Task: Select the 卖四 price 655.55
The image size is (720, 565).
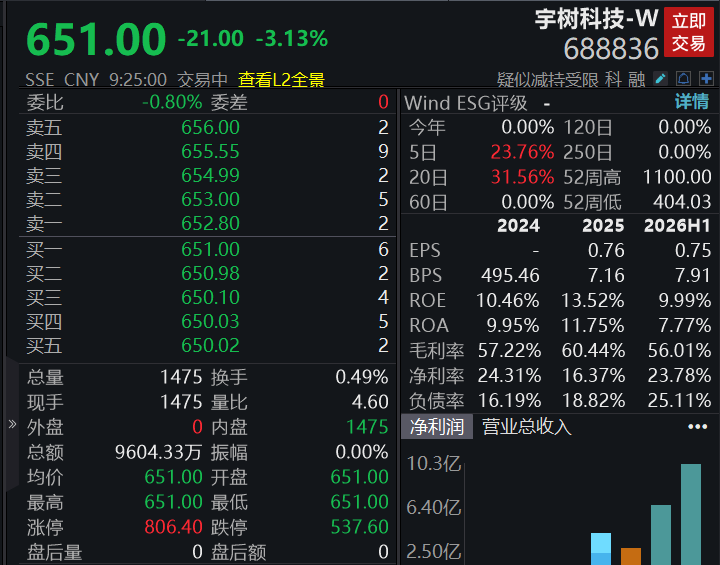Action: 210,151
